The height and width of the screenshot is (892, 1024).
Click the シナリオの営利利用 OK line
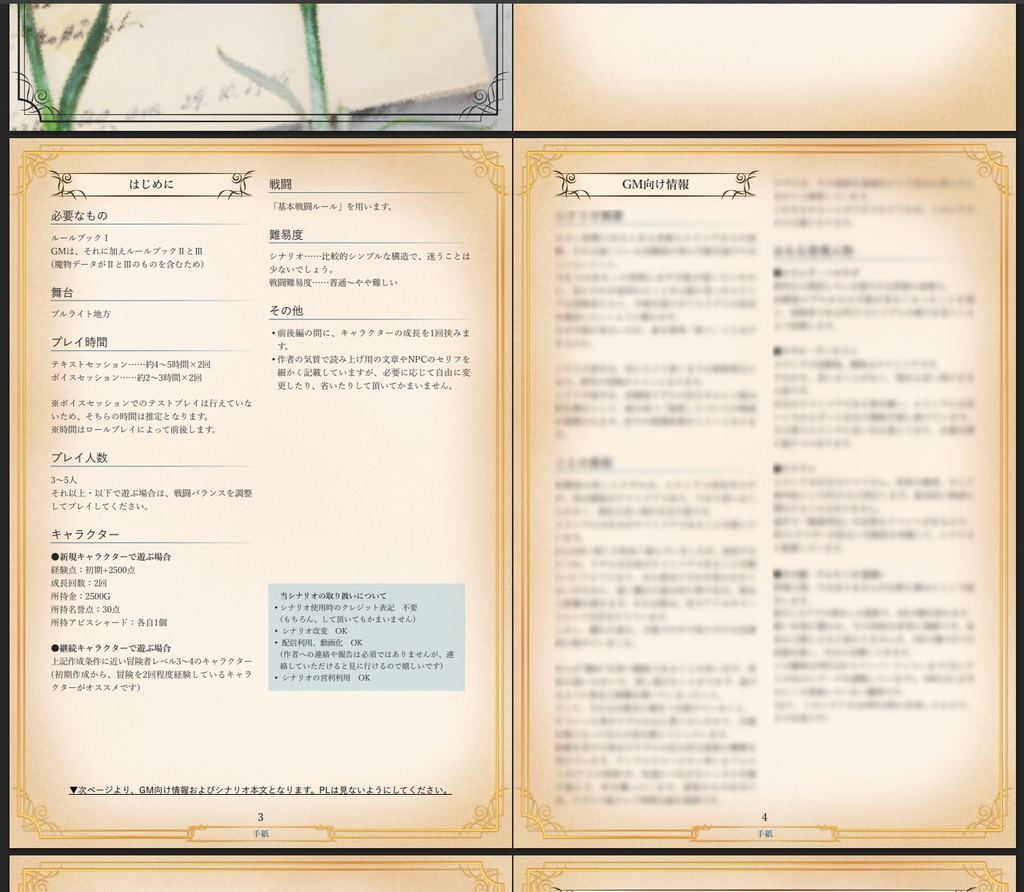pyautogui.click(x=322, y=678)
